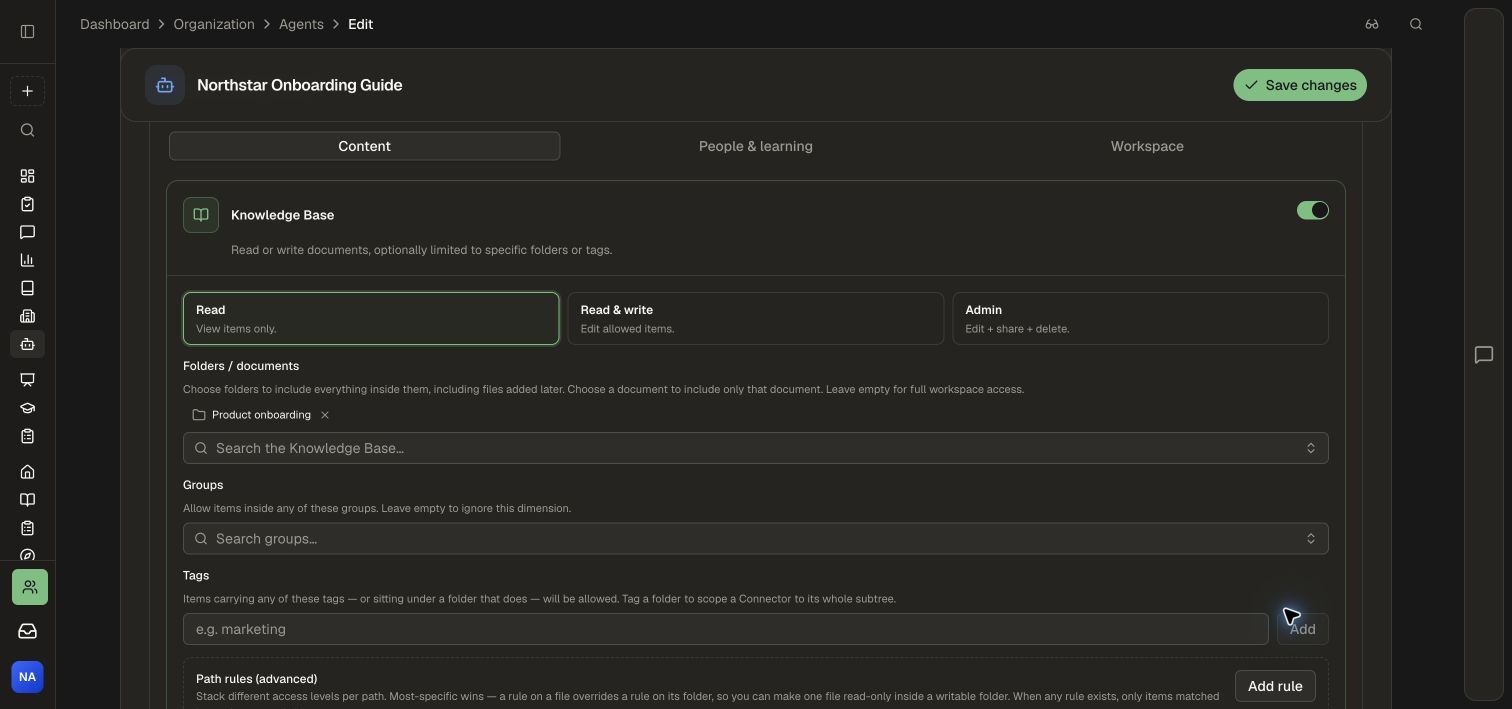The image size is (1512, 709).
Task: Open the clipboard-check tasks icon
Action: pos(28,204)
